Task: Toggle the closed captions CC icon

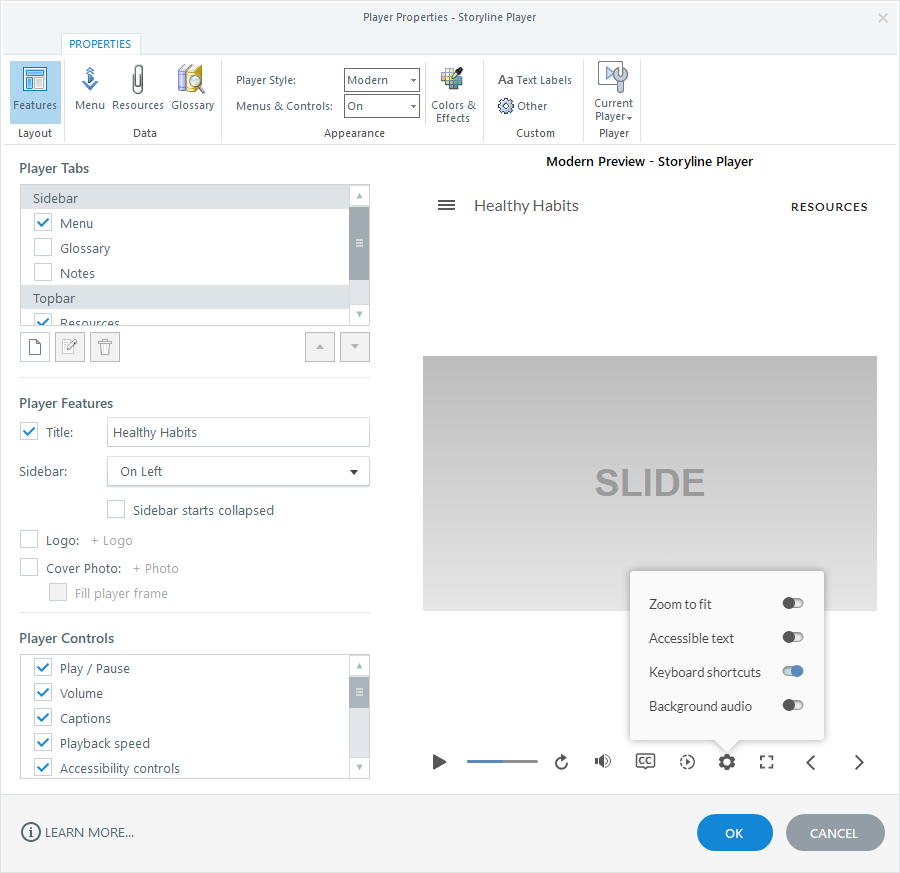Action: click(x=645, y=762)
